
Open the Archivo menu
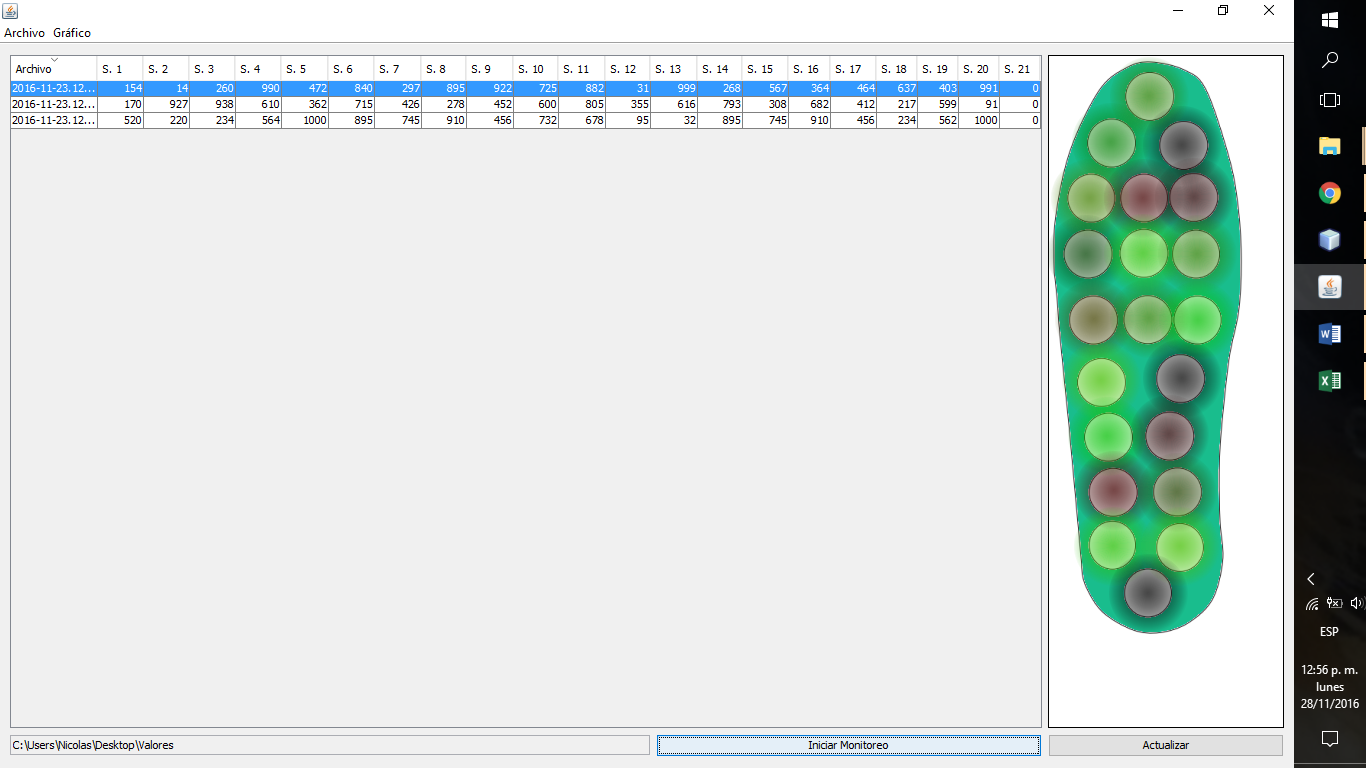click(24, 33)
